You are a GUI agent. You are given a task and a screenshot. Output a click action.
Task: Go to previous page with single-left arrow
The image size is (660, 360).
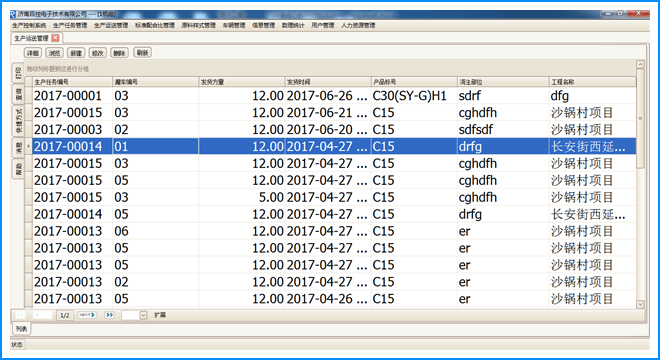(x=42, y=315)
